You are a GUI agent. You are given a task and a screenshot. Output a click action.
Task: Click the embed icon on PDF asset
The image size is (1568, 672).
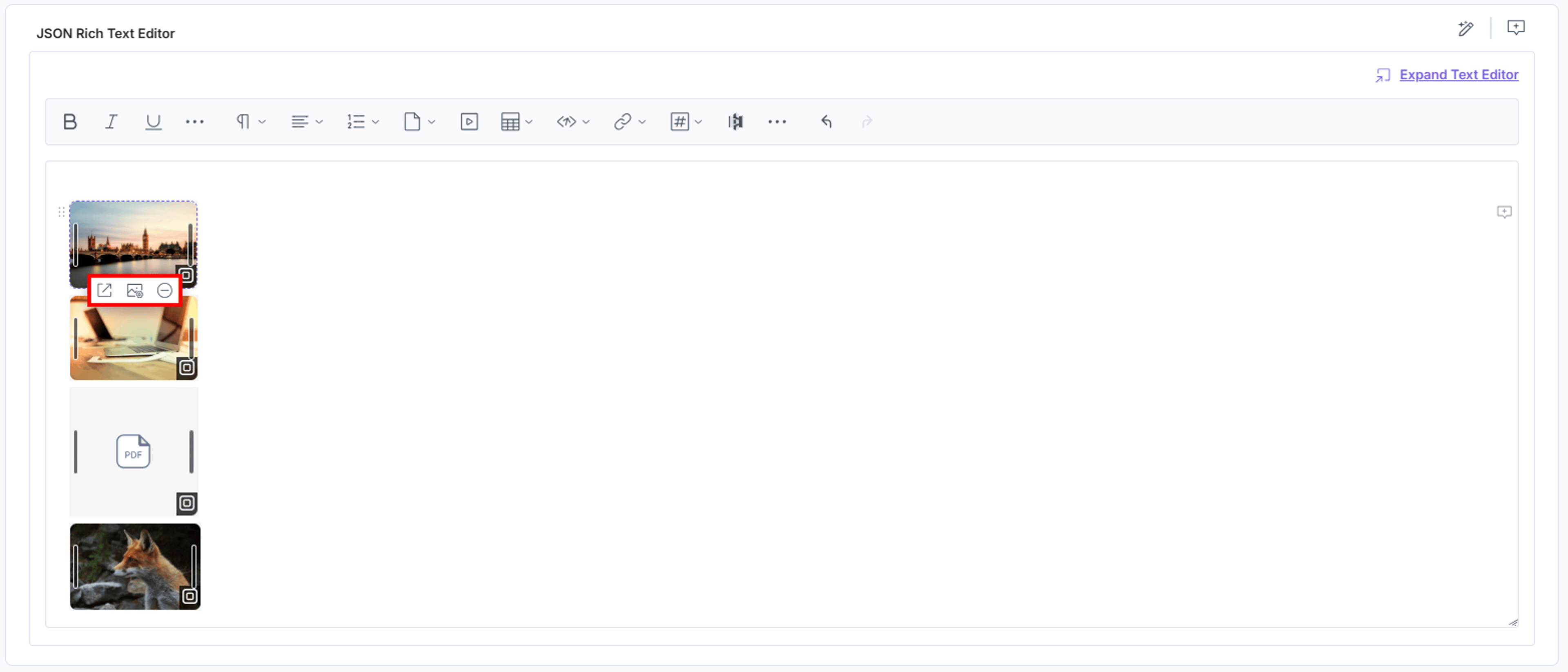coord(187,503)
